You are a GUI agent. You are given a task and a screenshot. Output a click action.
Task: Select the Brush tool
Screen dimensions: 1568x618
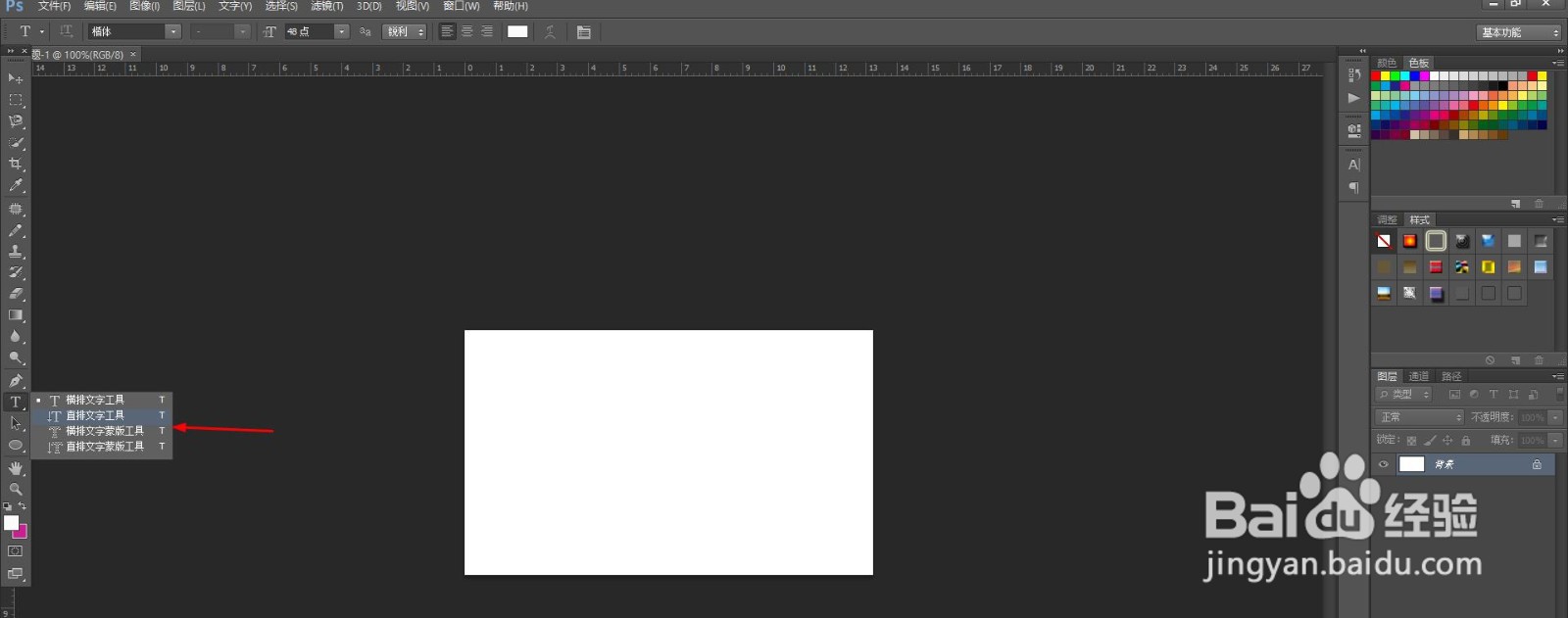coord(16,231)
